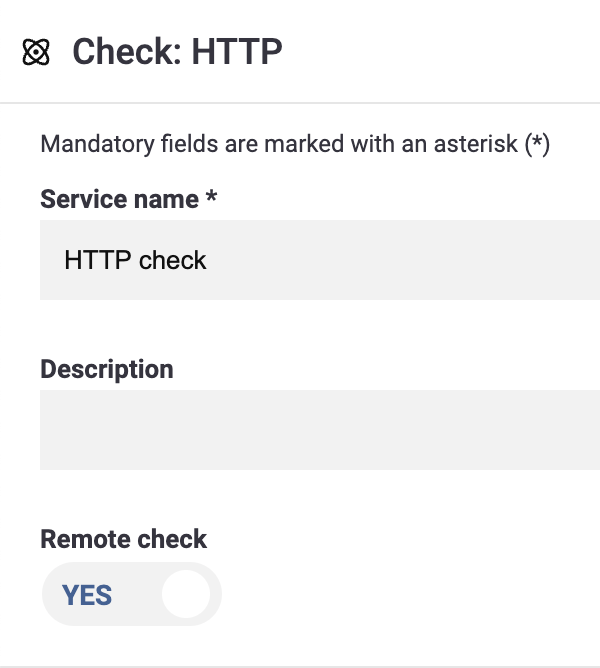Select the word HTTP in the heading

pos(237,52)
